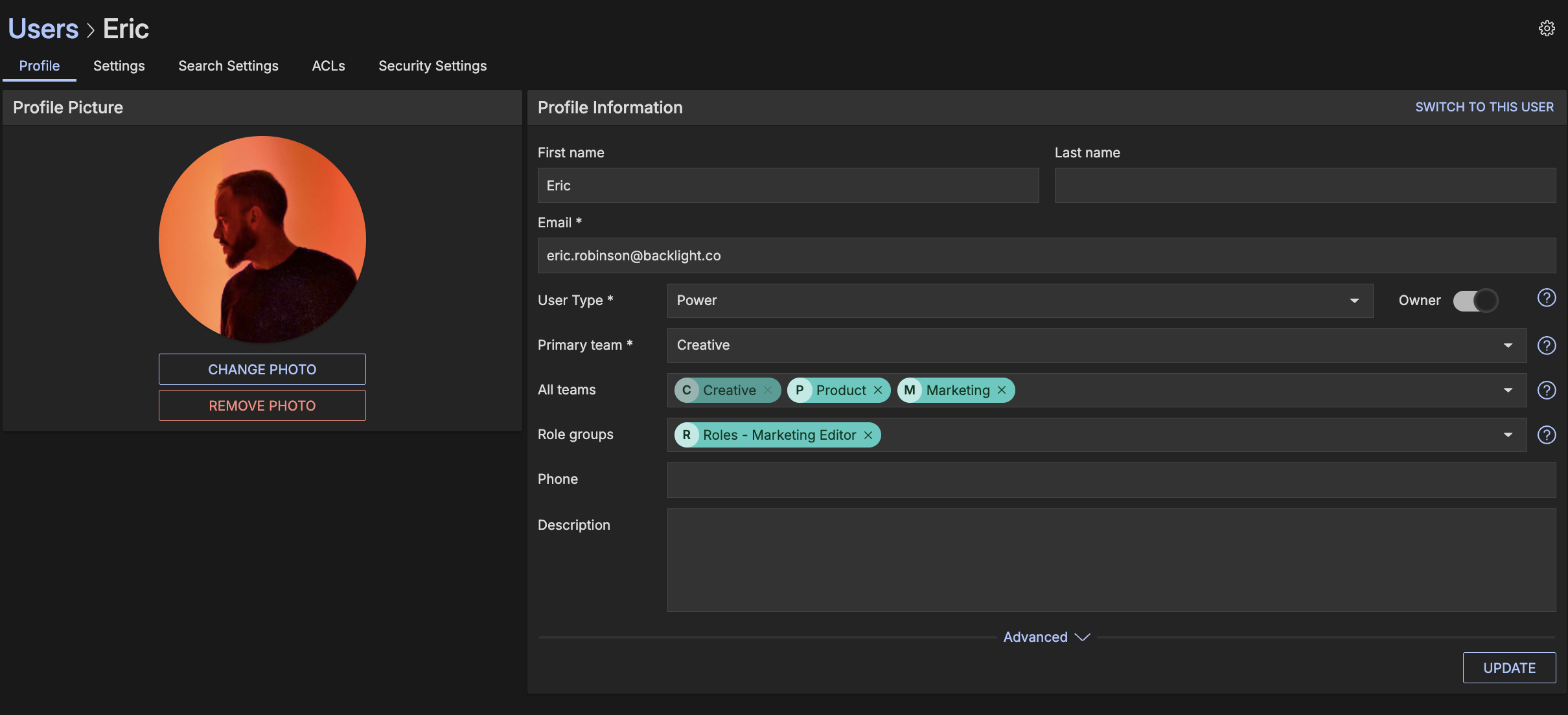1568x715 pixels.
Task: Remove Roles - Marketing Editor chip
Action: (x=868, y=435)
